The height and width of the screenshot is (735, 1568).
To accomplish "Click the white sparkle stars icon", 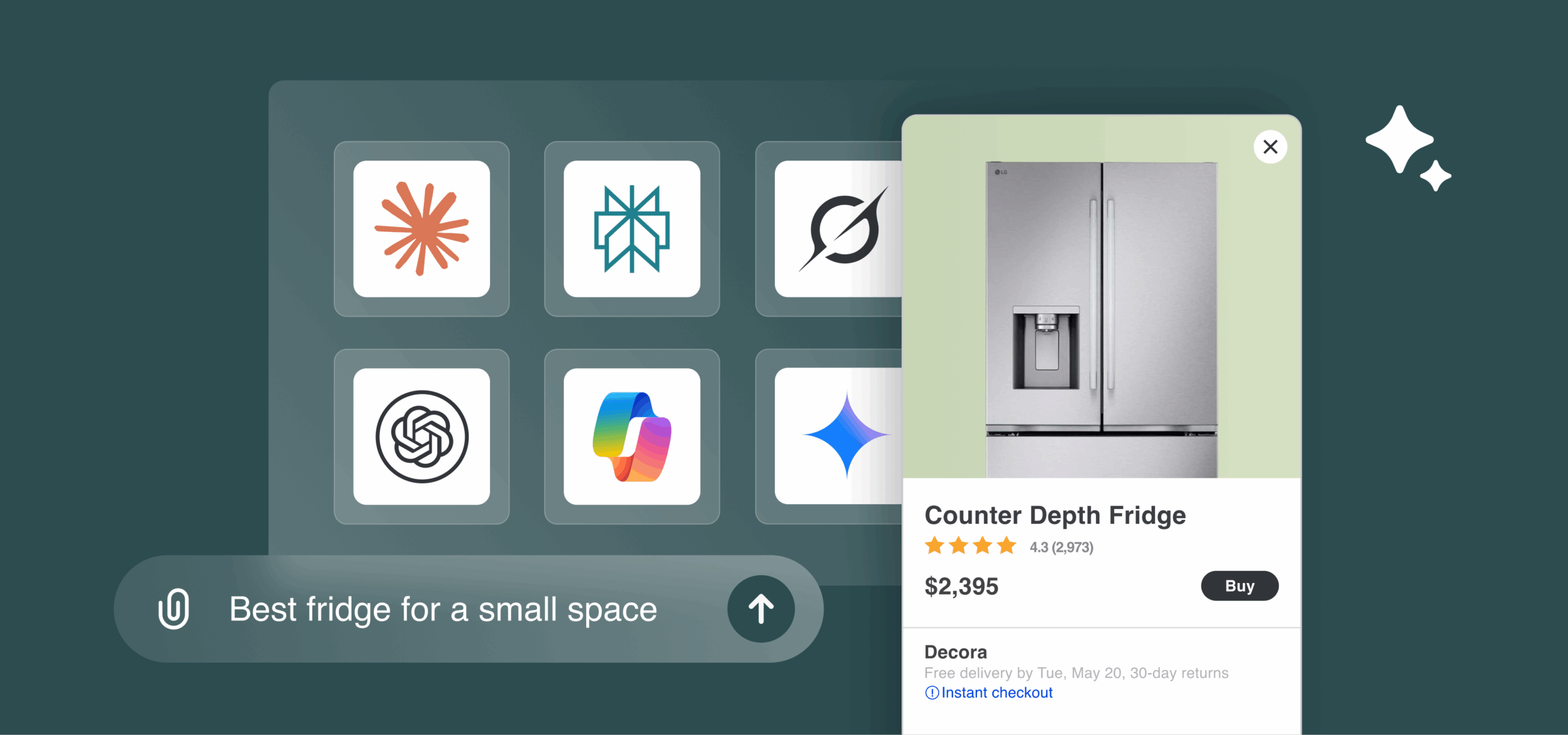I will pyautogui.click(x=1408, y=148).
